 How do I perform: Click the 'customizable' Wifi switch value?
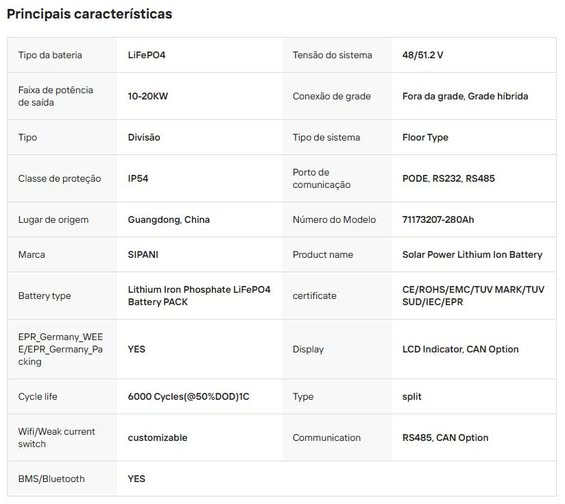(x=157, y=438)
